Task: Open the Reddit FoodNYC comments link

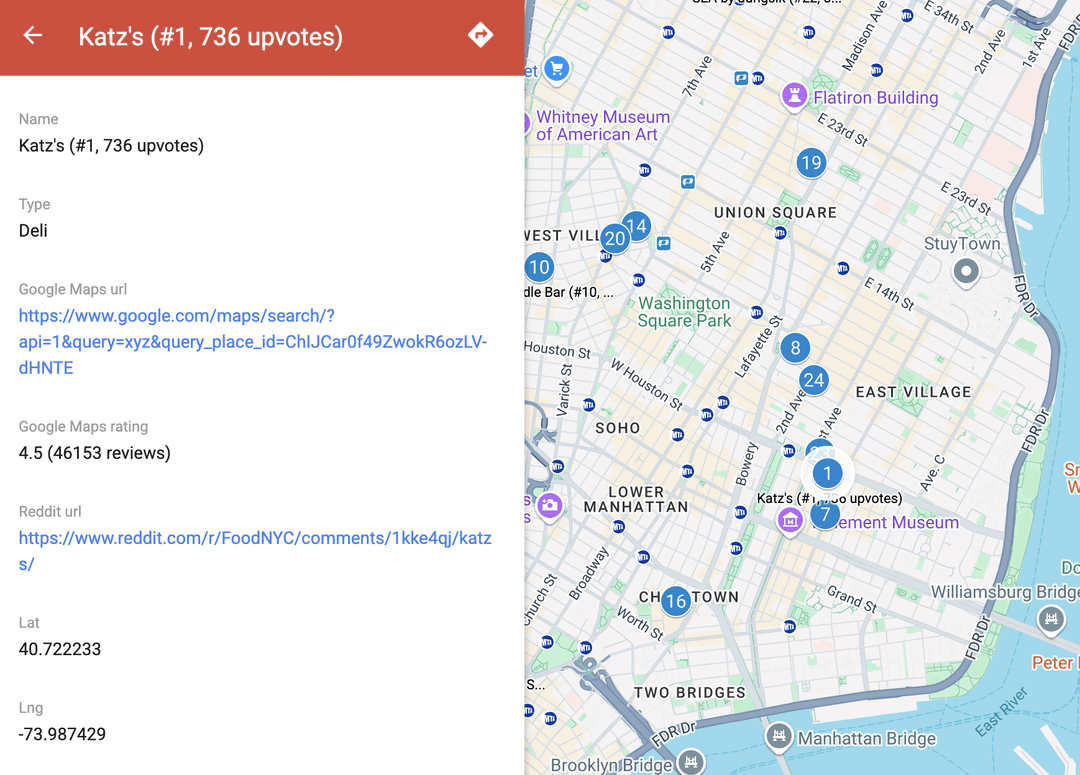Action: 255,551
